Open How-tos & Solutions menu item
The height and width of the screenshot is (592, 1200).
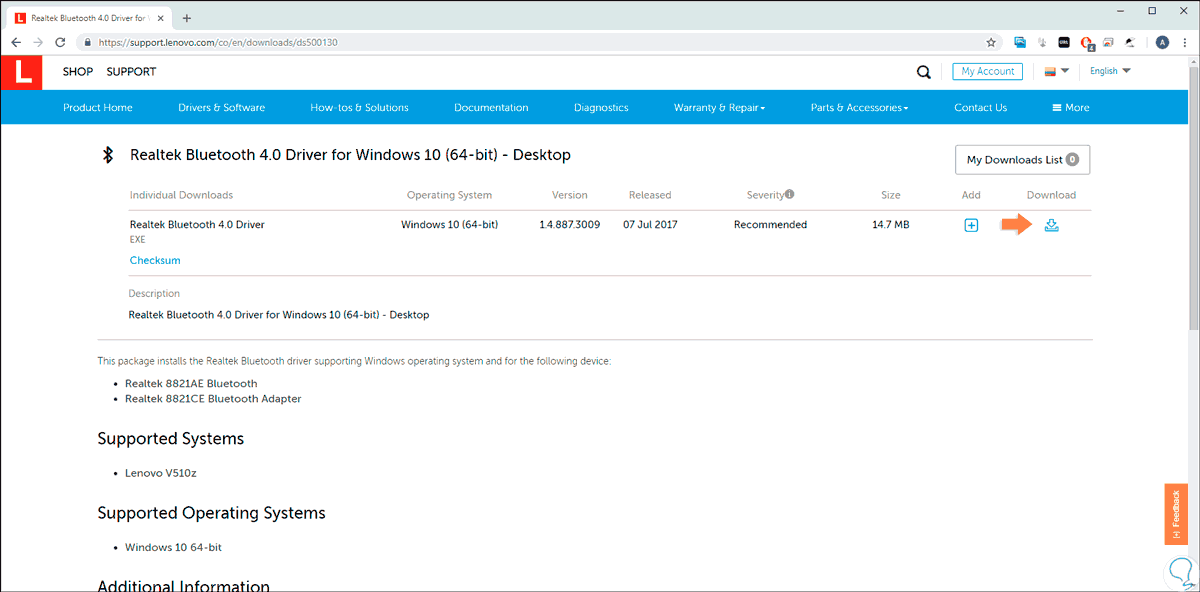tap(359, 108)
